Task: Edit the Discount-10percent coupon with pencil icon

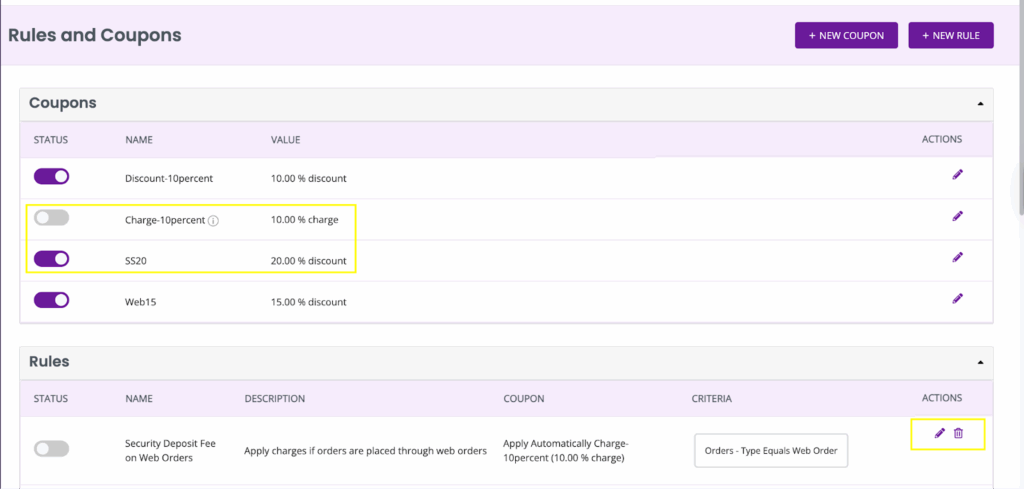Action: pyautogui.click(x=957, y=175)
